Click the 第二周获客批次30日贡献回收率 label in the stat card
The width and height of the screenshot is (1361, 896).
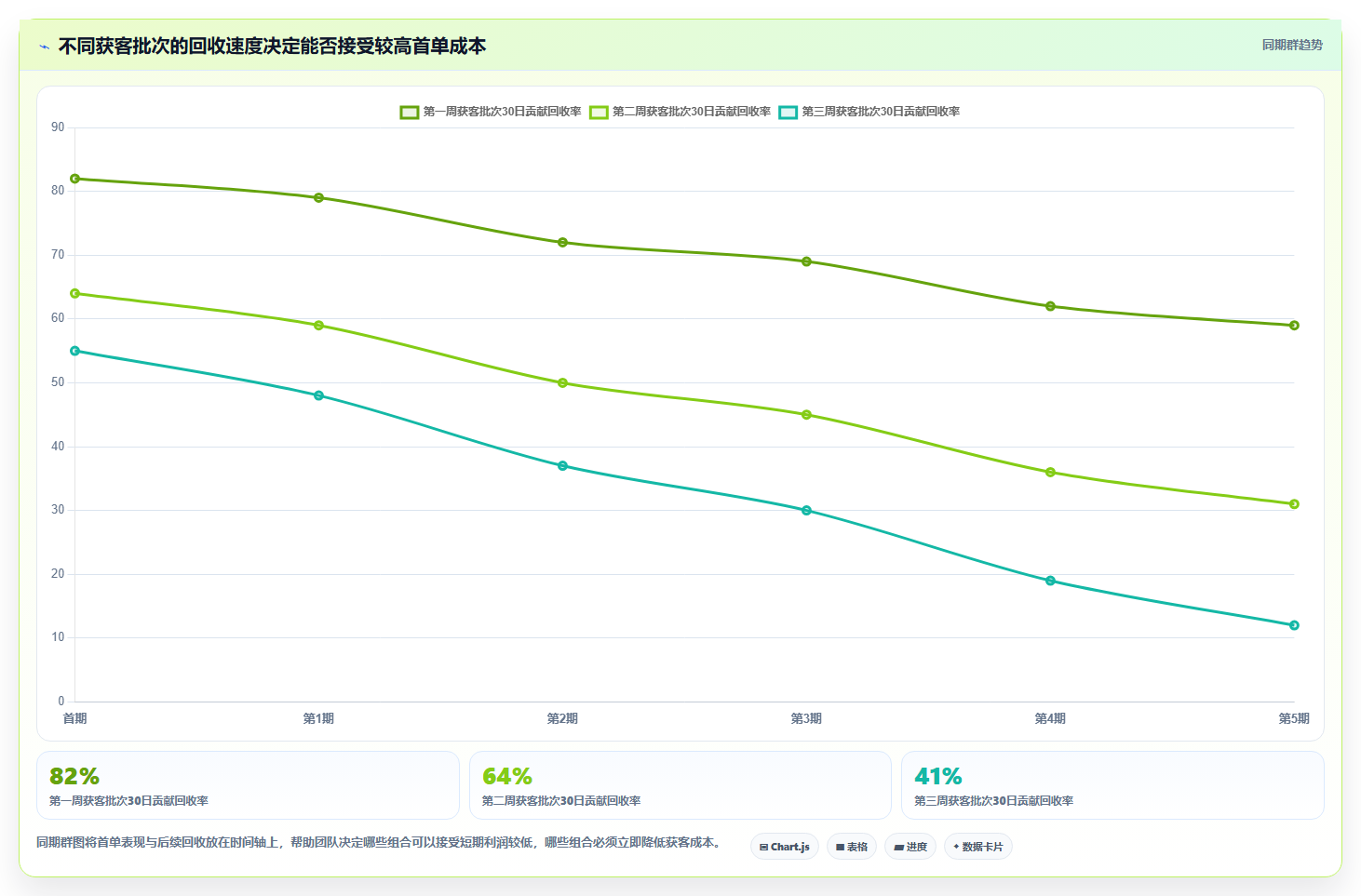(x=561, y=800)
